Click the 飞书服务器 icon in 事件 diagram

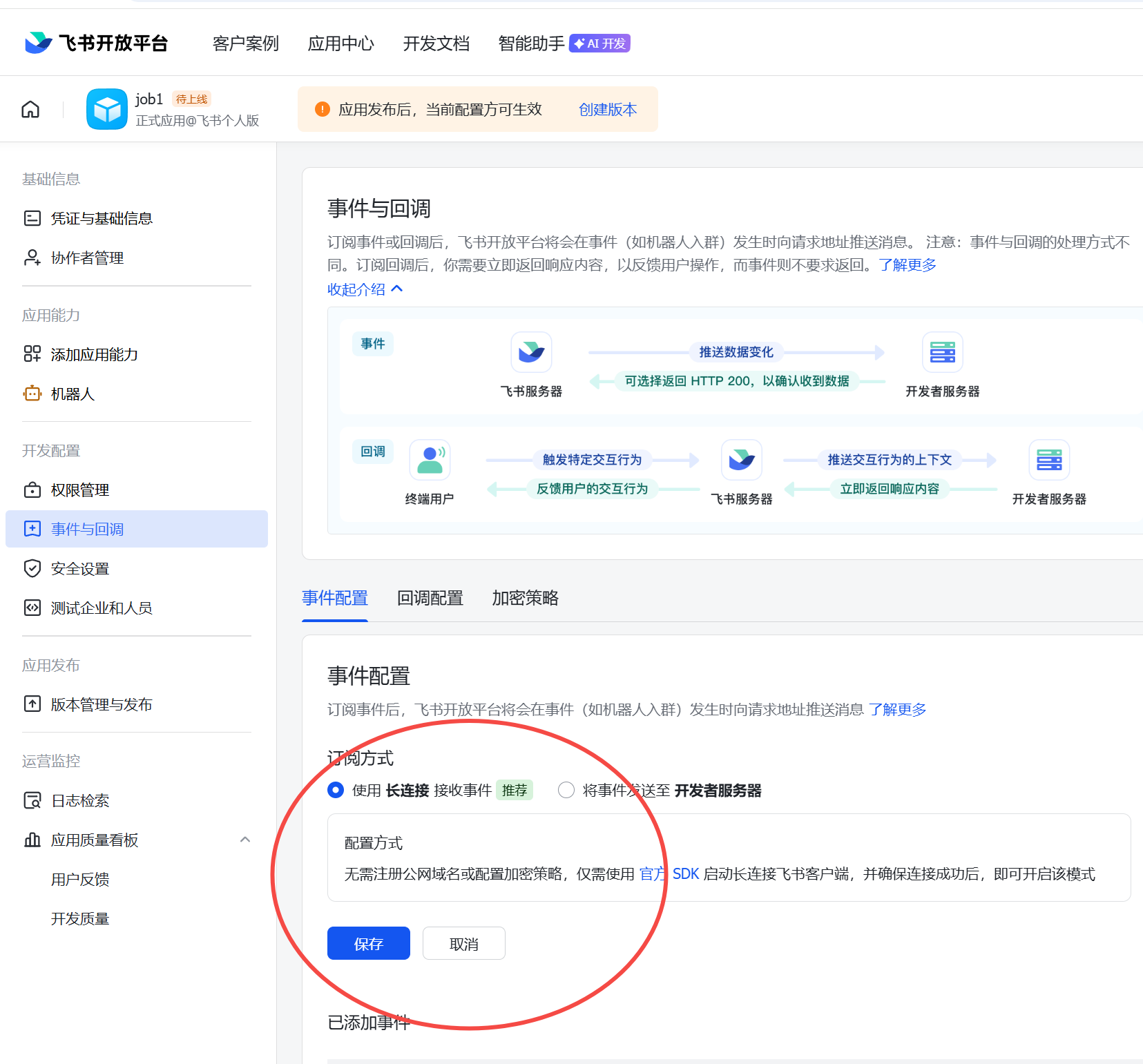coord(531,352)
